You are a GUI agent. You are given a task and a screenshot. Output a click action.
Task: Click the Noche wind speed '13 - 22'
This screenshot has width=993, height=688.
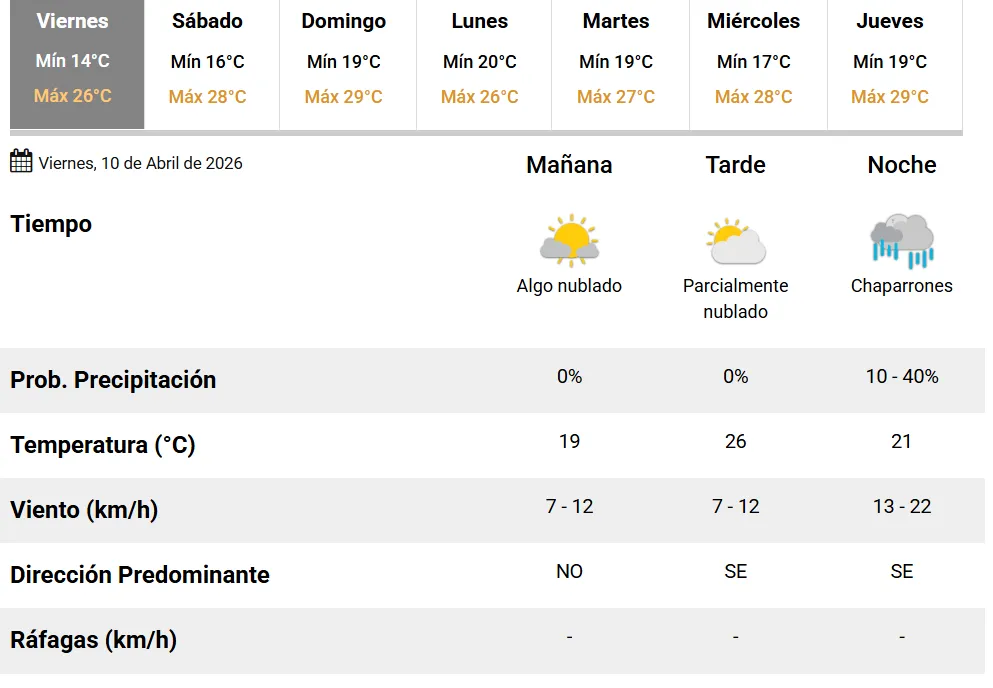(x=901, y=507)
